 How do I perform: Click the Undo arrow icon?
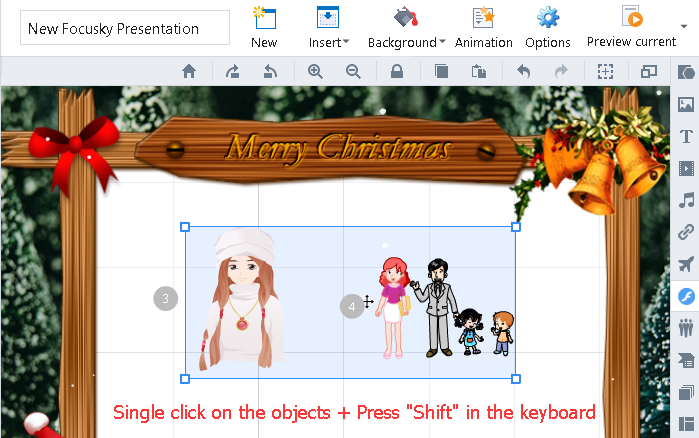tap(523, 71)
